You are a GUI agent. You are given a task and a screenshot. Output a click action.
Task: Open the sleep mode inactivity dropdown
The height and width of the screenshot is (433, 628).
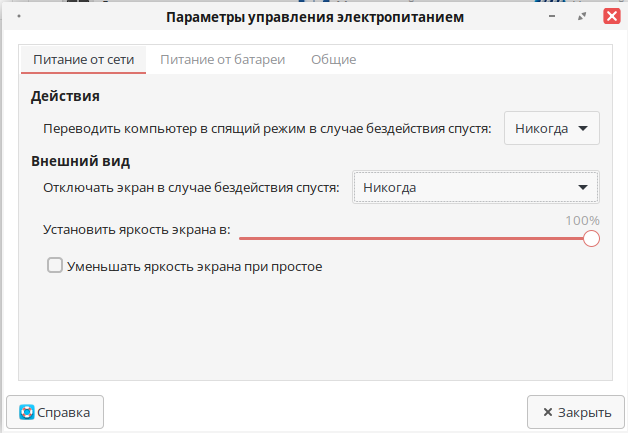tap(550, 129)
